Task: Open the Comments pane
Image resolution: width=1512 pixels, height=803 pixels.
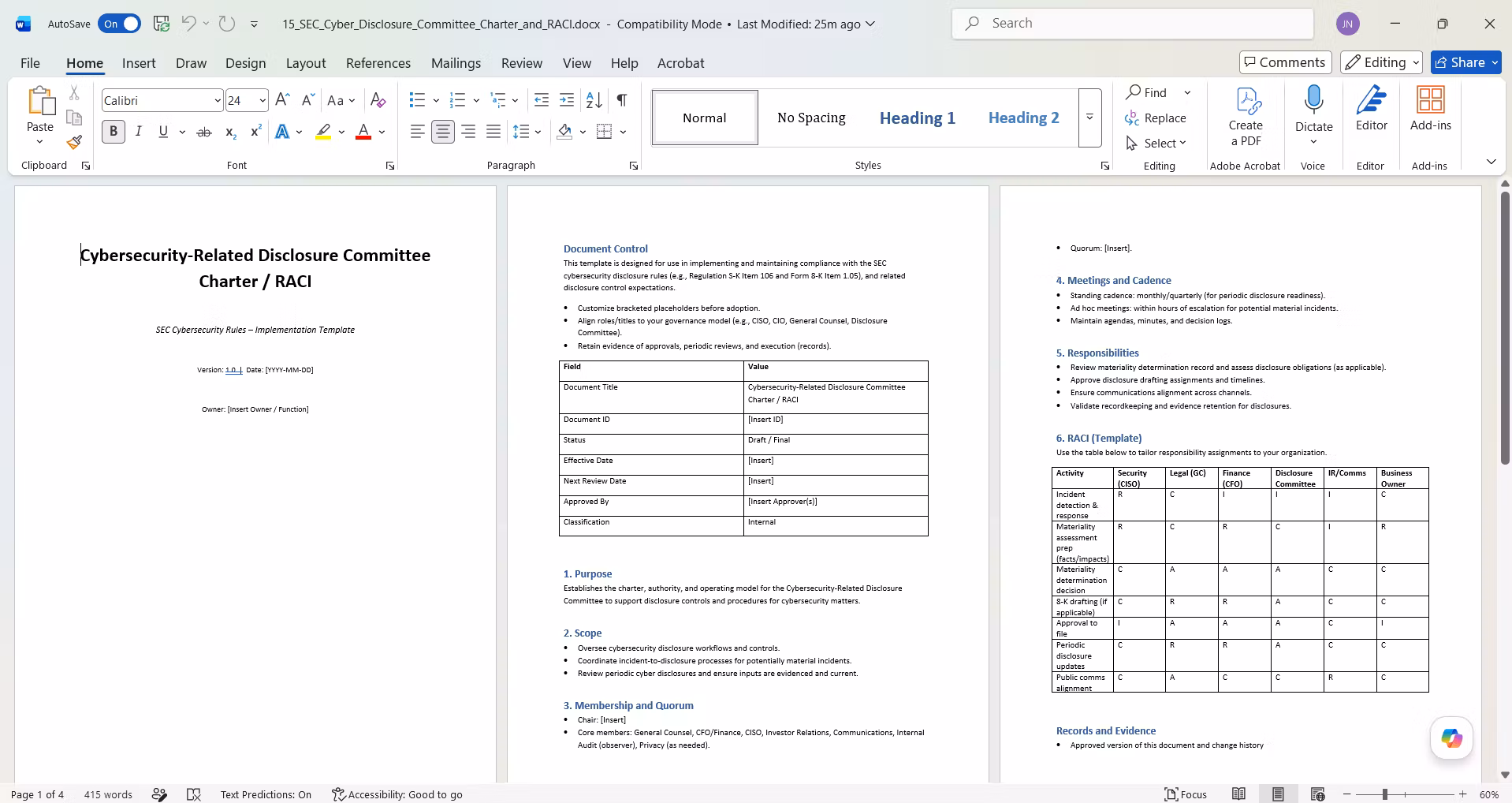Action: coord(1285,62)
